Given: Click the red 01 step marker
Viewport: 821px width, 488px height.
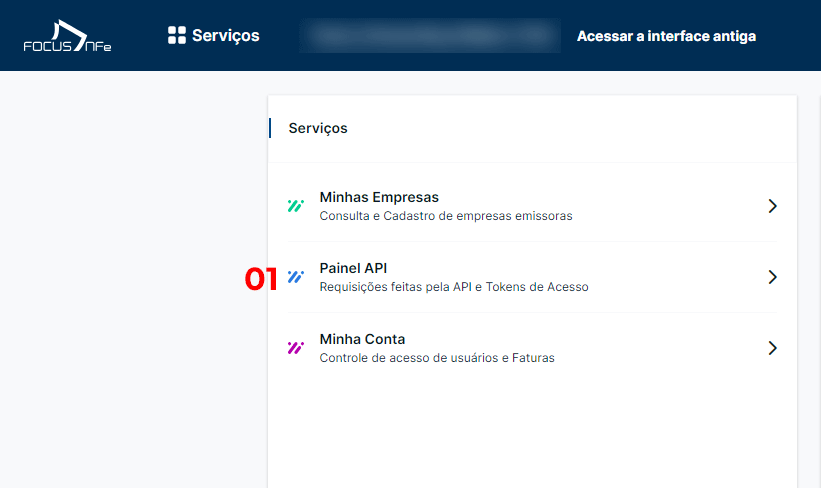Looking at the screenshot, I should coord(261,279).
